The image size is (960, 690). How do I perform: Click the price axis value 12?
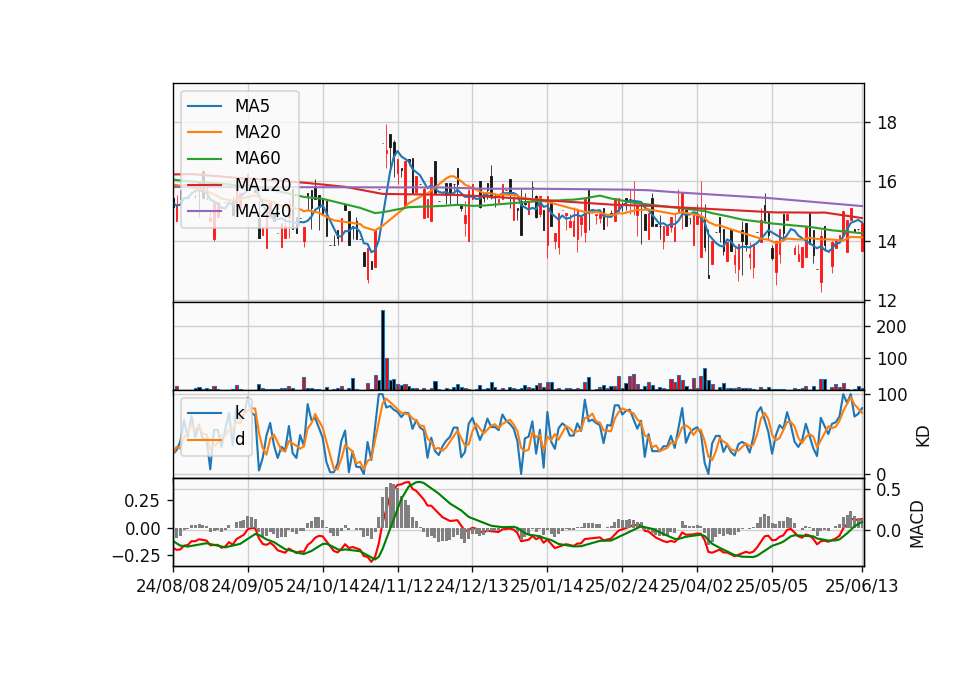tap(887, 301)
